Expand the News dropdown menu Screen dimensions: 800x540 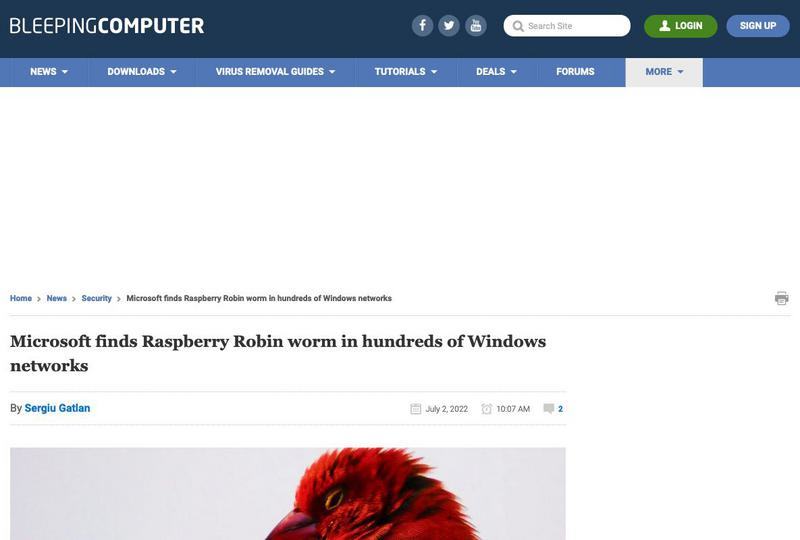49,72
